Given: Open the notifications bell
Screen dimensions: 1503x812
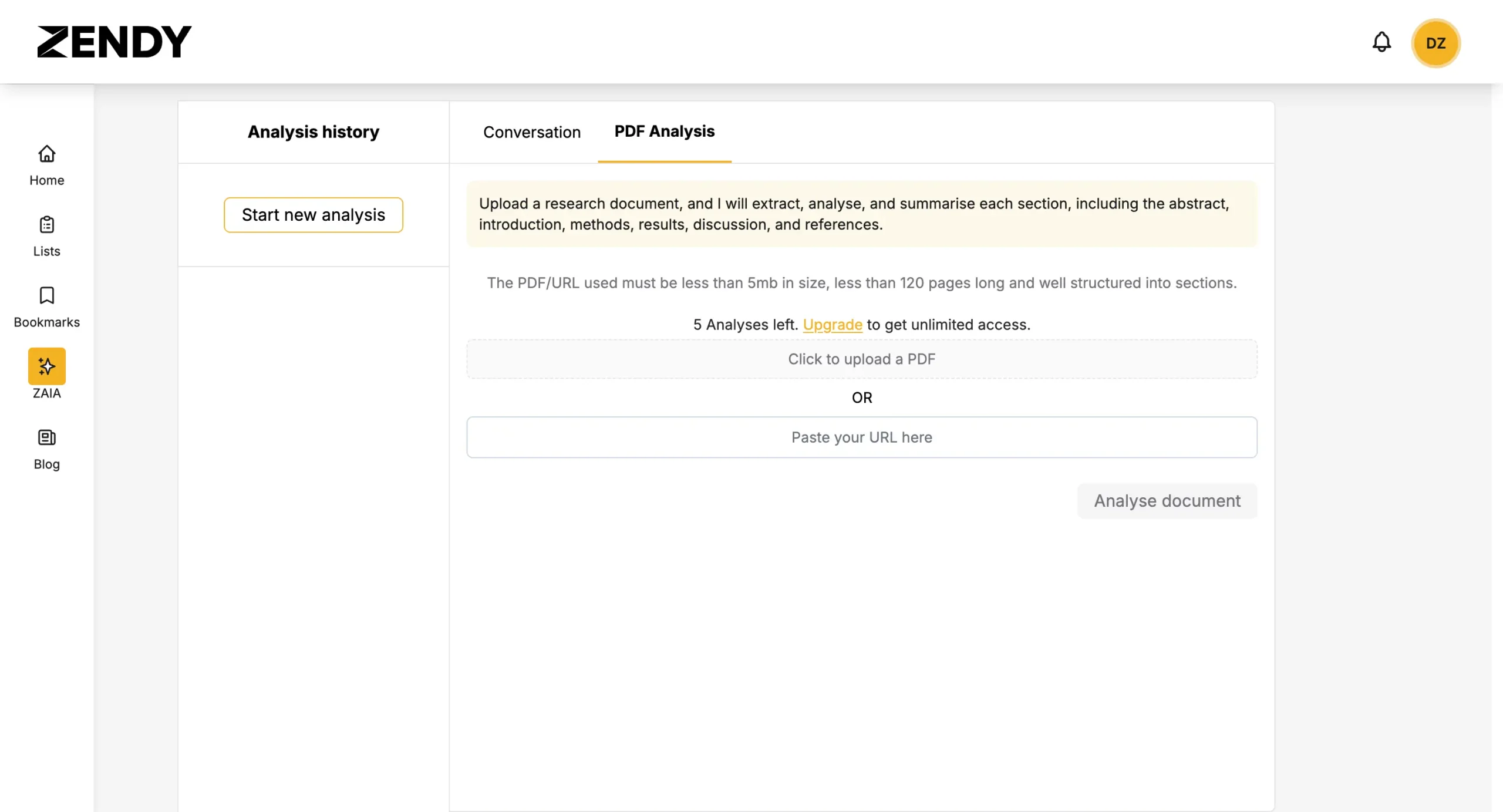Looking at the screenshot, I should pyautogui.click(x=1381, y=42).
